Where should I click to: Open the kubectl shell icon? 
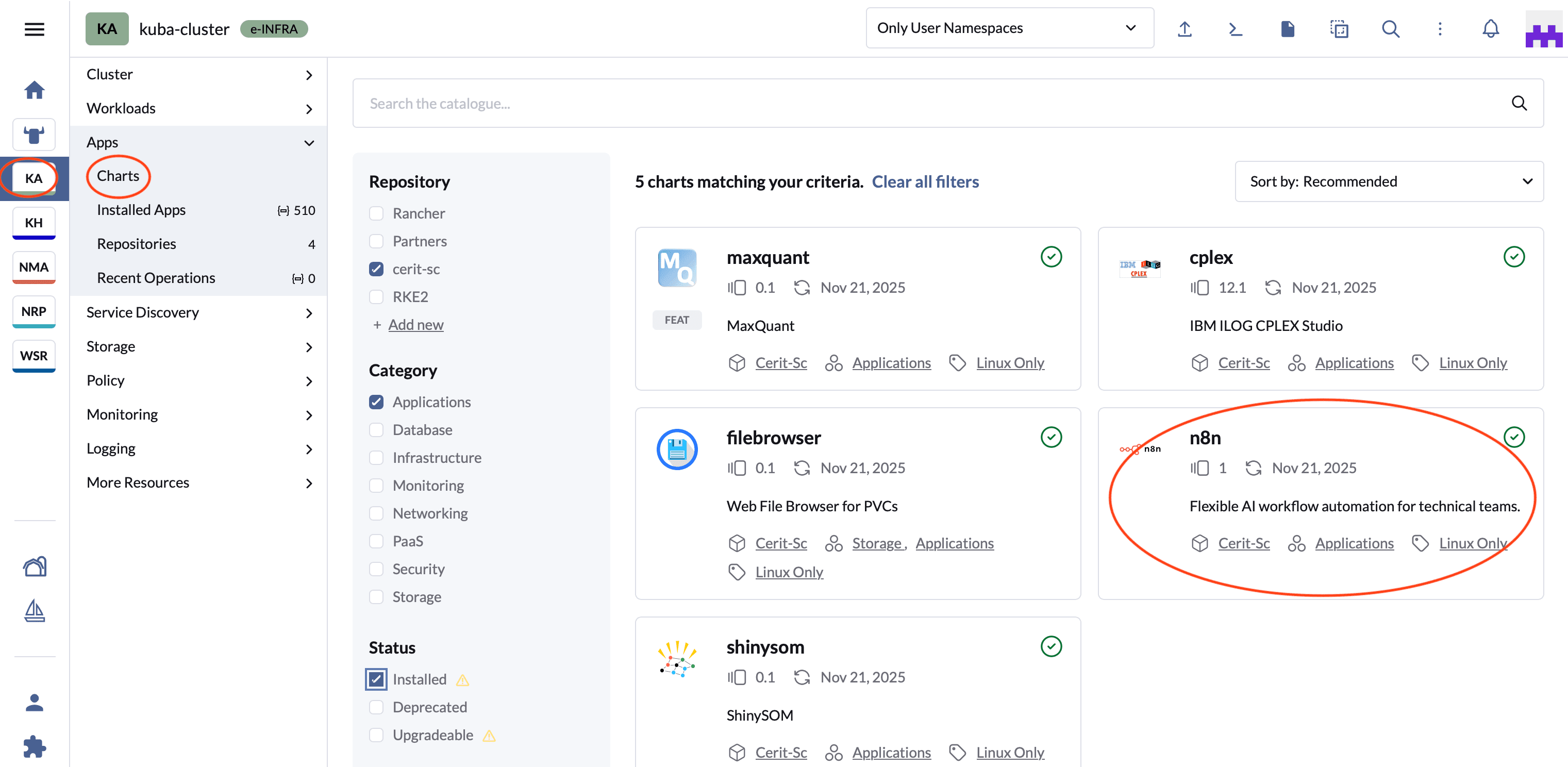pyautogui.click(x=1235, y=29)
